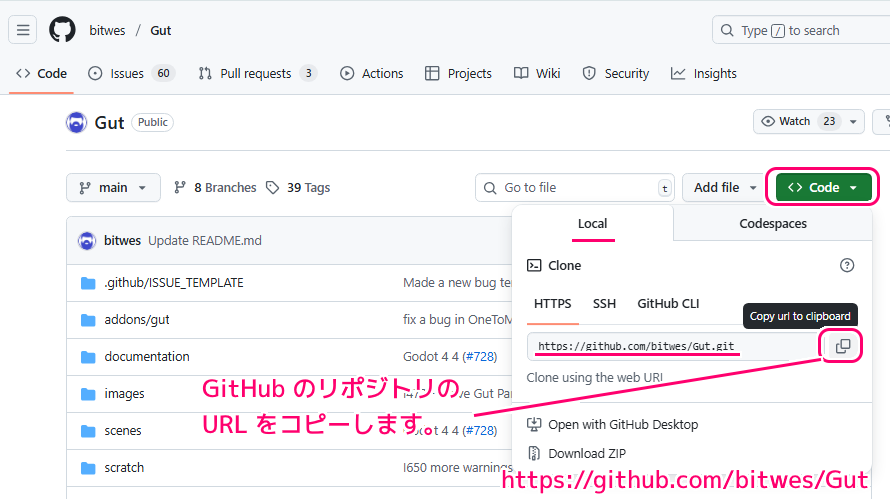
Task: Select the SSH clone method tab
Action: pos(604,304)
